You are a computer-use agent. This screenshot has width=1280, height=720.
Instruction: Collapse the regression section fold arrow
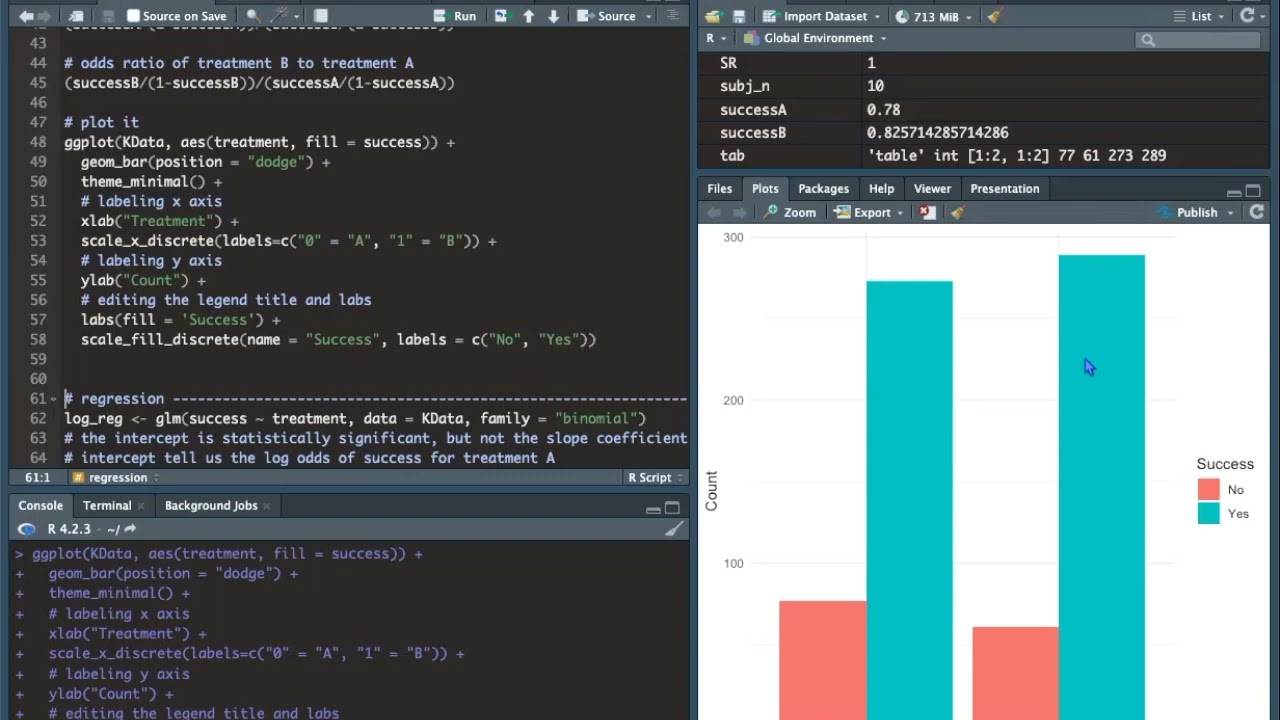(54, 399)
